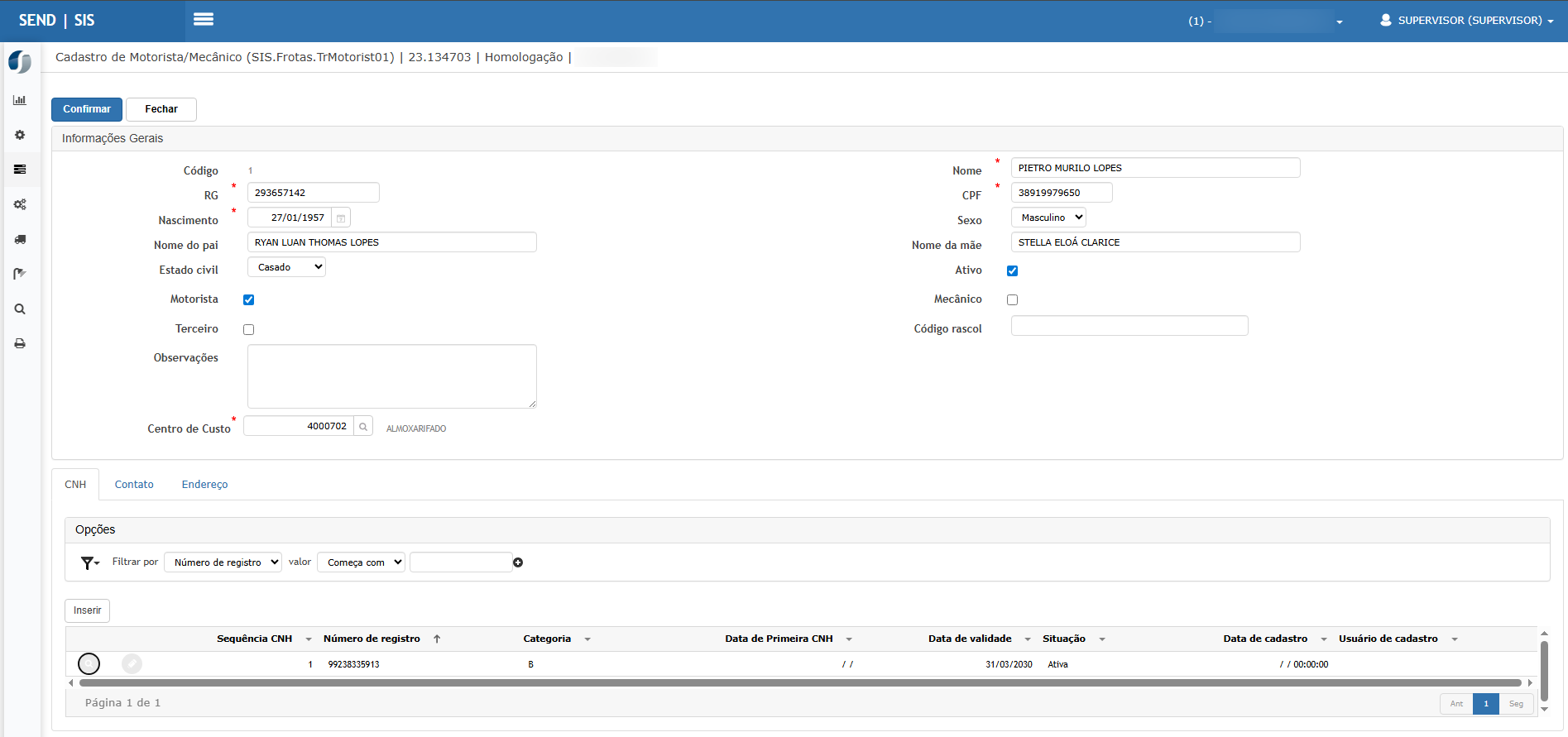Open the Sexo dropdown
1568x737 pixels.
click(x=1048, y=218)
